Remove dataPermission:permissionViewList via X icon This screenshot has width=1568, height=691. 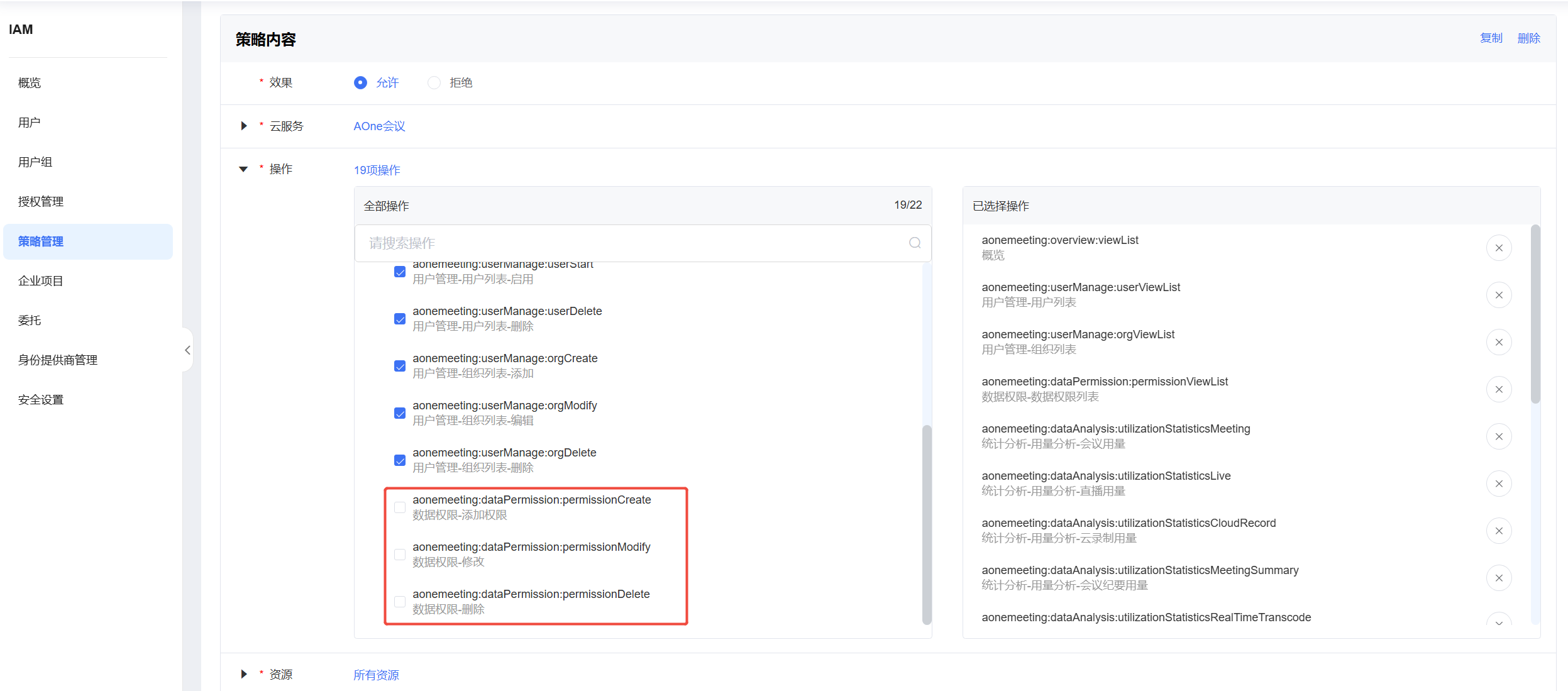[x=1499, y=389]
